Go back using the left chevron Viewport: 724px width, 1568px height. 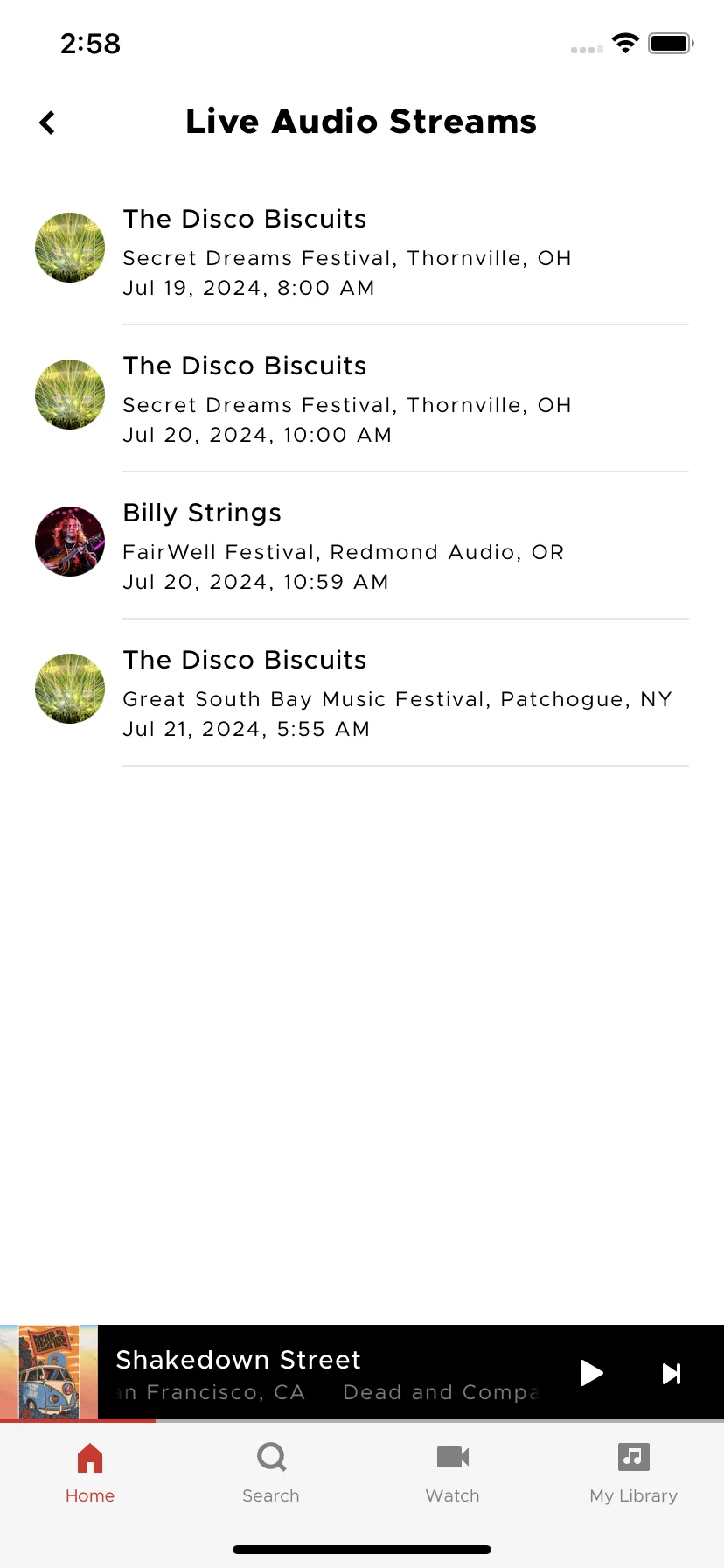coord(47,122)
